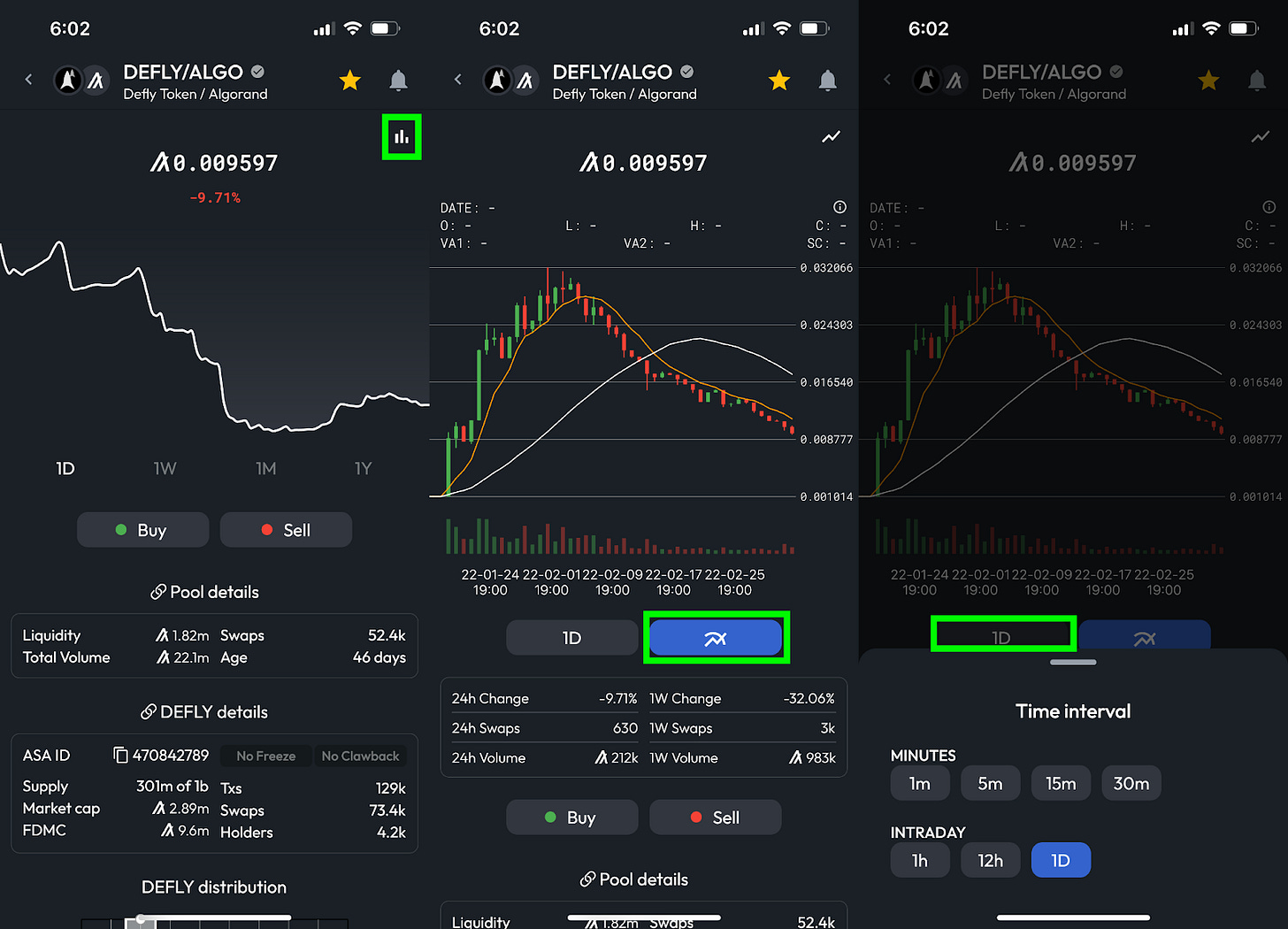Open DEFLY details link in left screen

pos(204,712)
